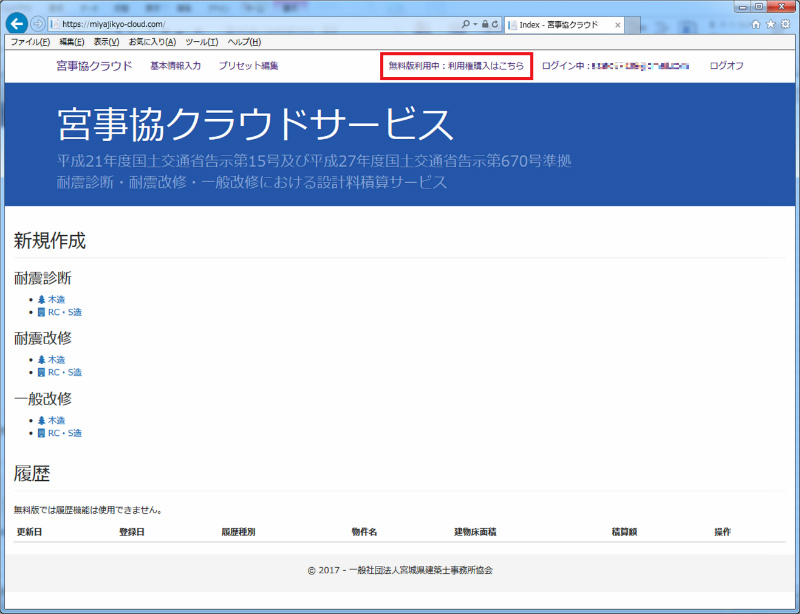Screen dimensions: 800x614
Task: Select the Index - 宮事協クラウド tab
Action: click(564, 24)
